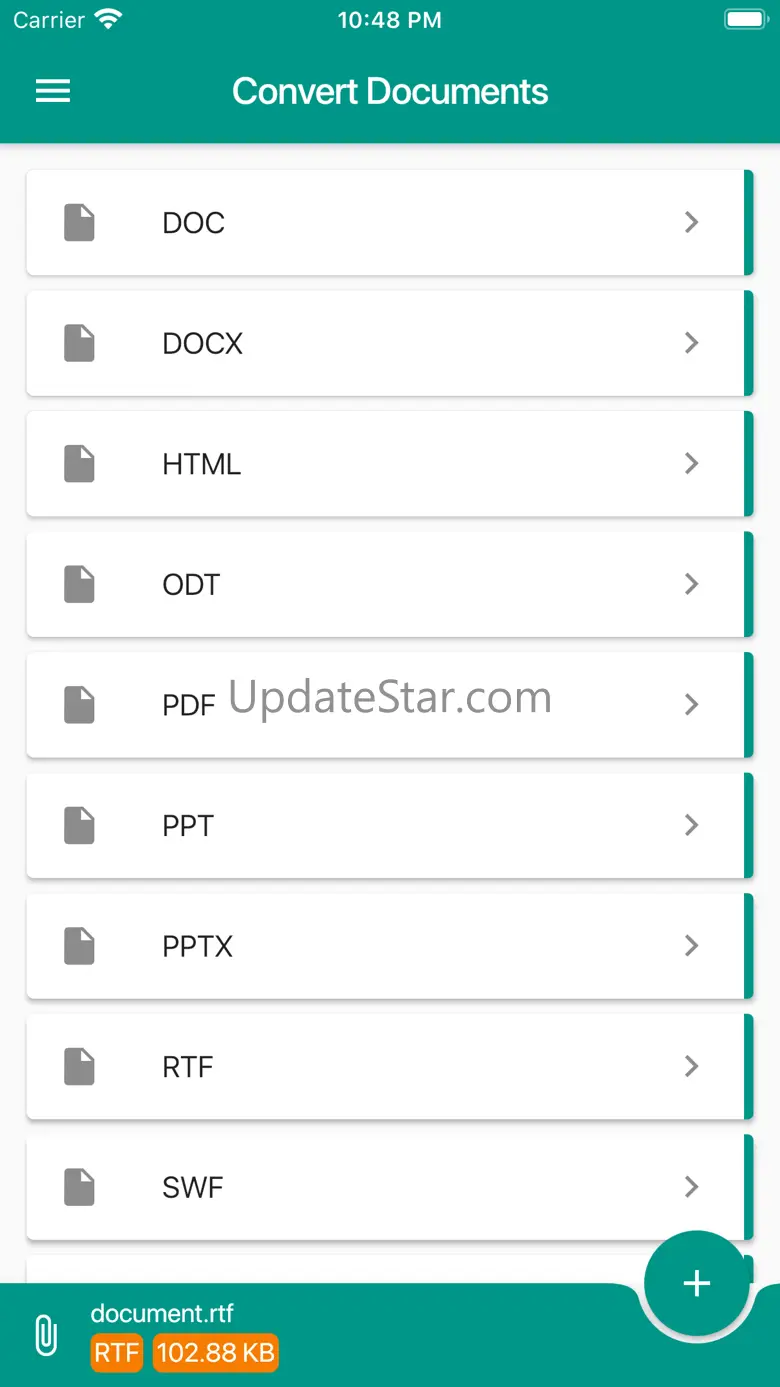Tap the document.rtf file name
The width and height of the screenshot is (780, 1387).
click(162, 1313)
